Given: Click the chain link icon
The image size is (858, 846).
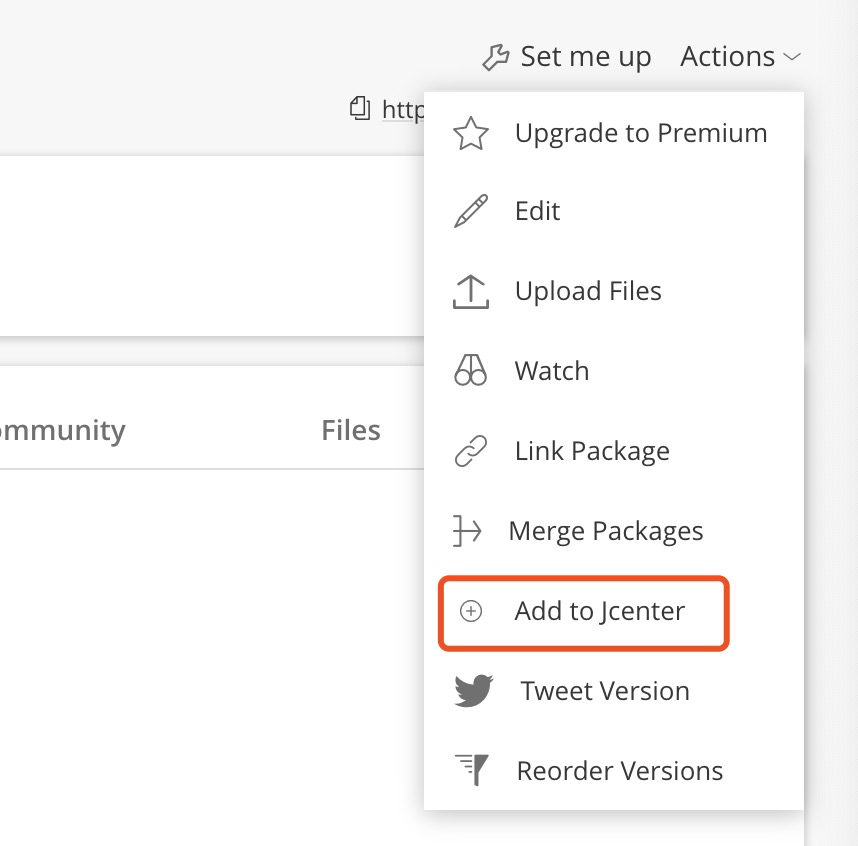Looking at the screenshot, I should (x=471, y=451).
